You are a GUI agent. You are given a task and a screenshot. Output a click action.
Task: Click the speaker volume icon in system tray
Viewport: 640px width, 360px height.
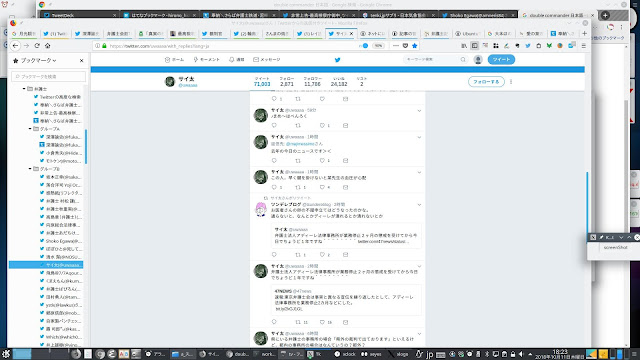click(521, 354)
